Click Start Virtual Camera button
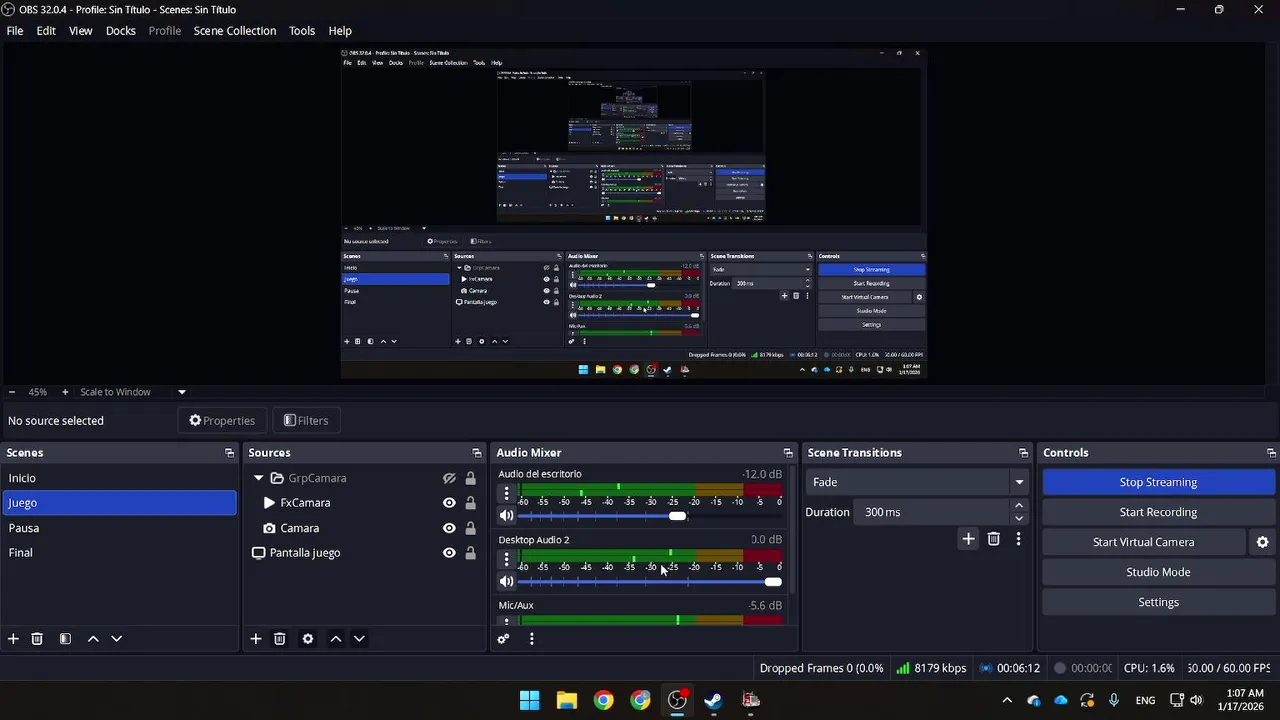Image resolution: width=1280 pixels, height=720 pixels. point(1144,542)
